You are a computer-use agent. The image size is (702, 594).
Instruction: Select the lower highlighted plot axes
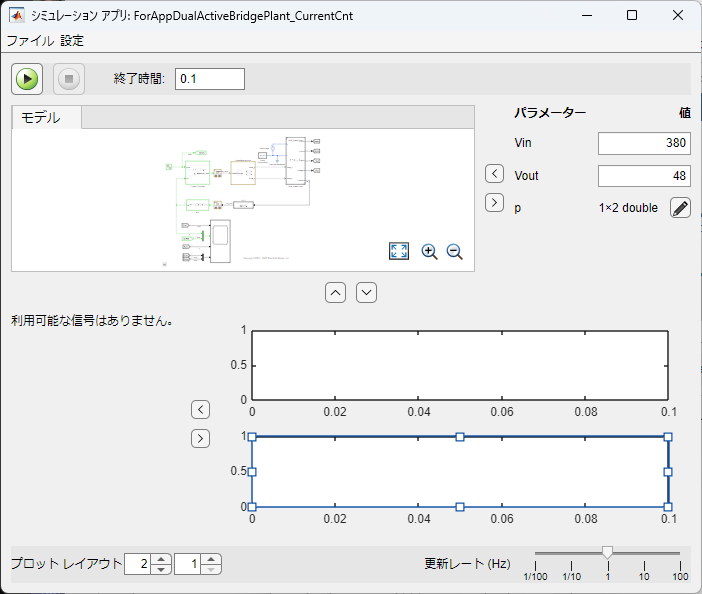tap(460, 472)
